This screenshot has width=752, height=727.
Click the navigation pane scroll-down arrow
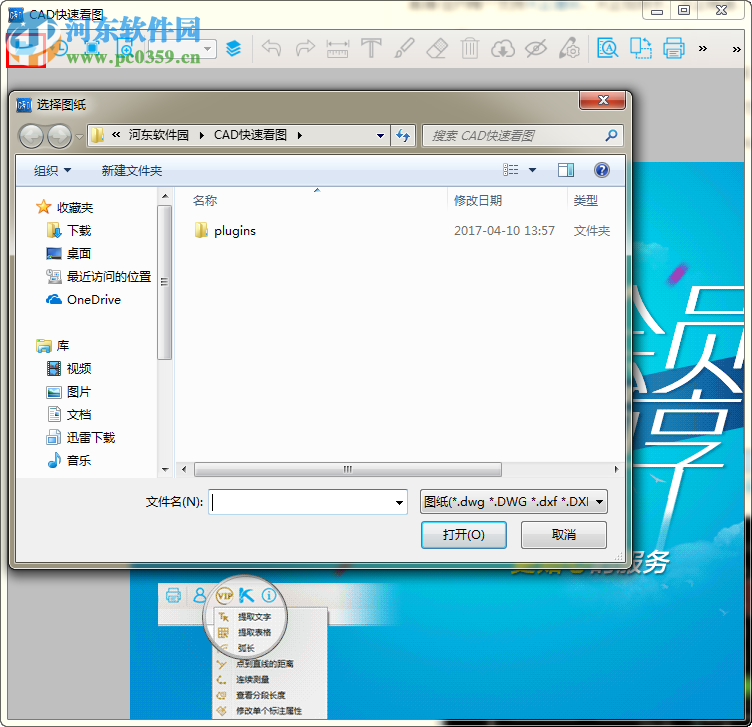click(x=165, y=469)
